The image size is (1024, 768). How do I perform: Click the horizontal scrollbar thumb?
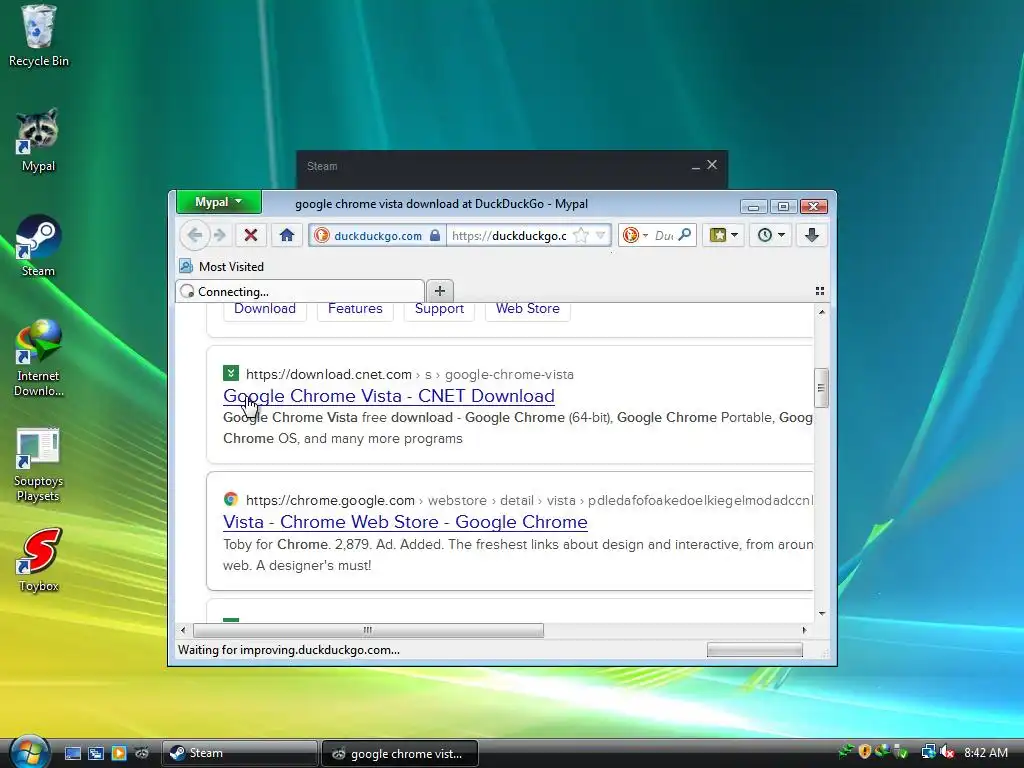(368, 630)
